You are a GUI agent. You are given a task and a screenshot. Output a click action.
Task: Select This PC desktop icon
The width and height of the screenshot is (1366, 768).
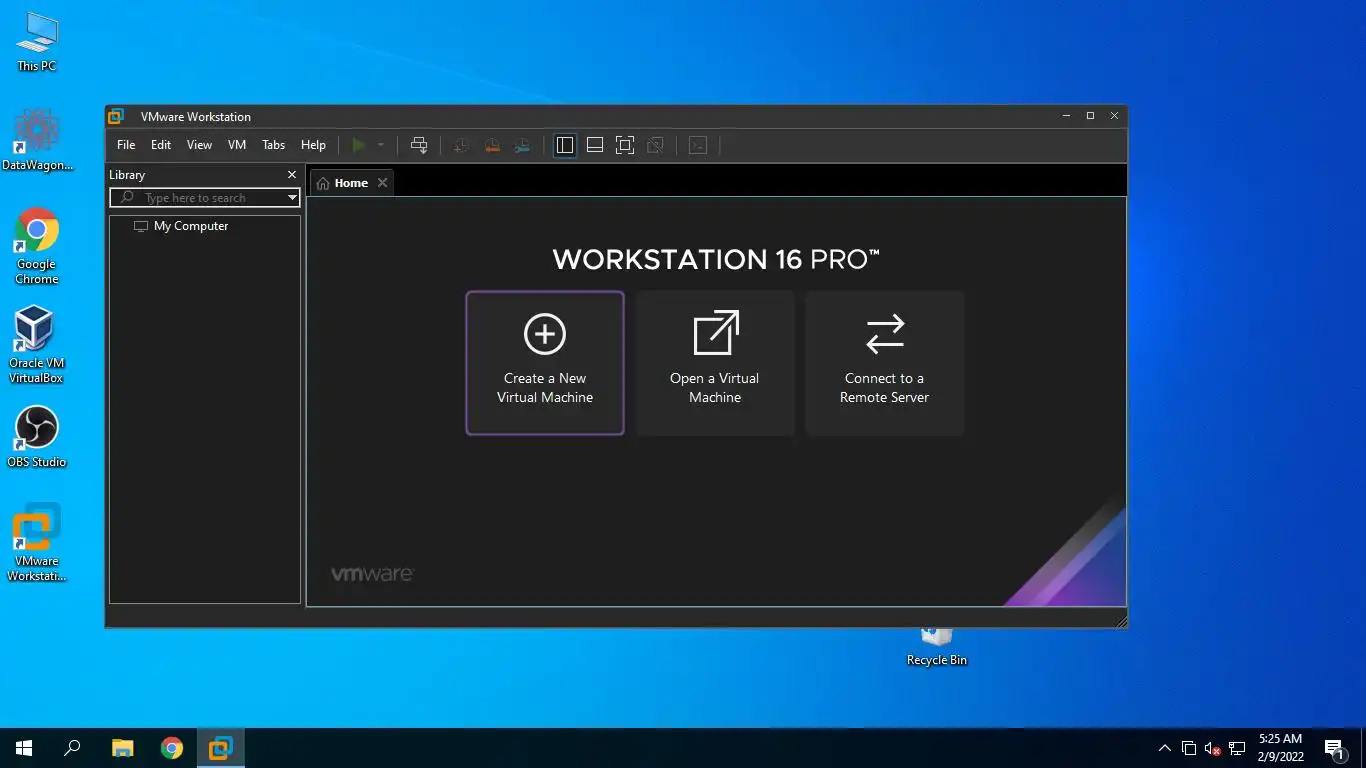click(x=37, y=41)
